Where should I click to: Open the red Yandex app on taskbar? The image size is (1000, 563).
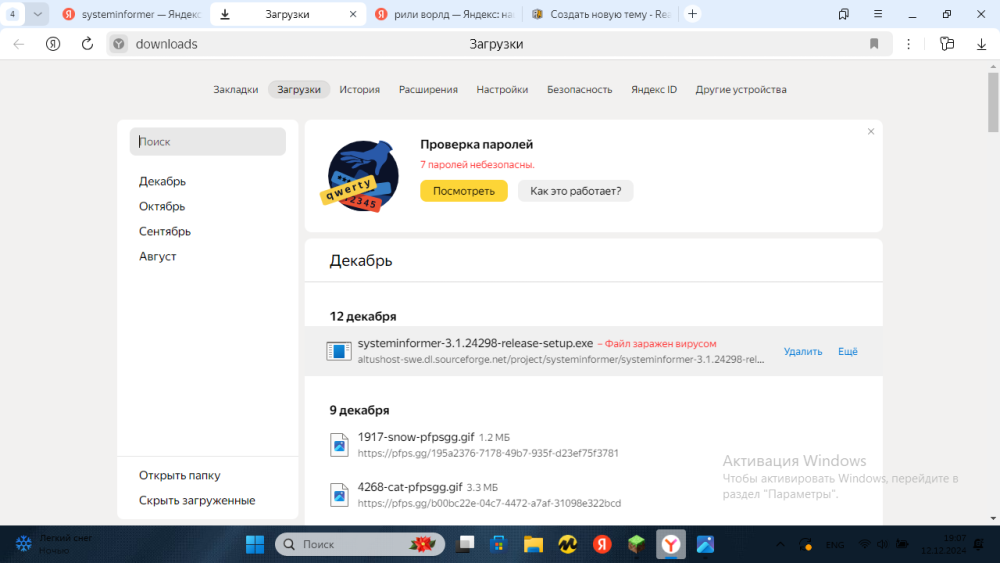click(602, 545)
